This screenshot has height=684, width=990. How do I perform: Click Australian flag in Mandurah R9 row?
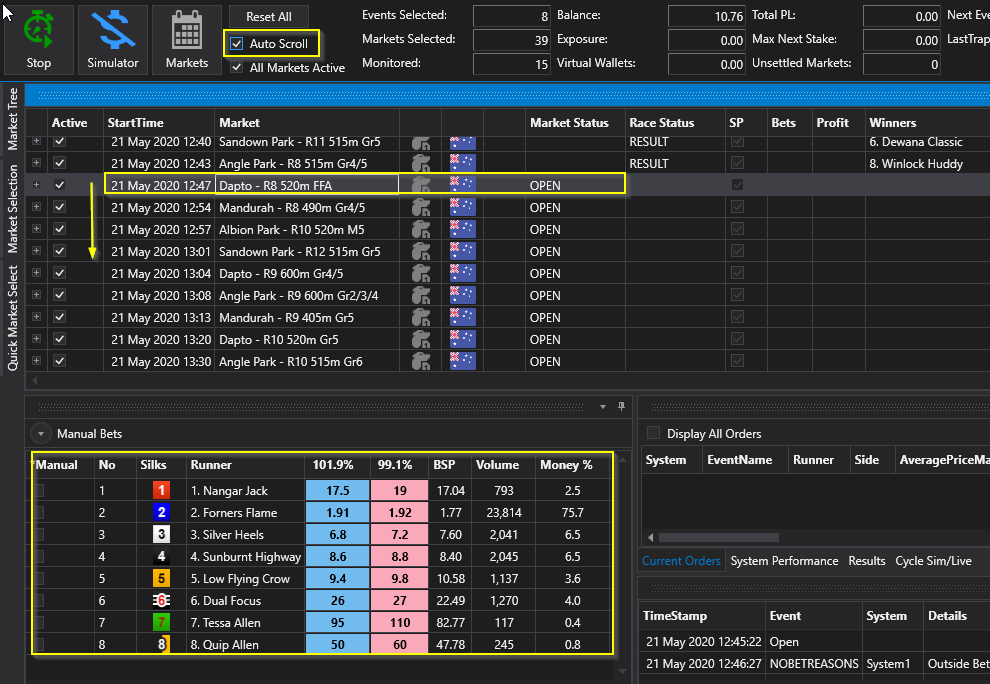pyautogui.click(x=463, y=317)
